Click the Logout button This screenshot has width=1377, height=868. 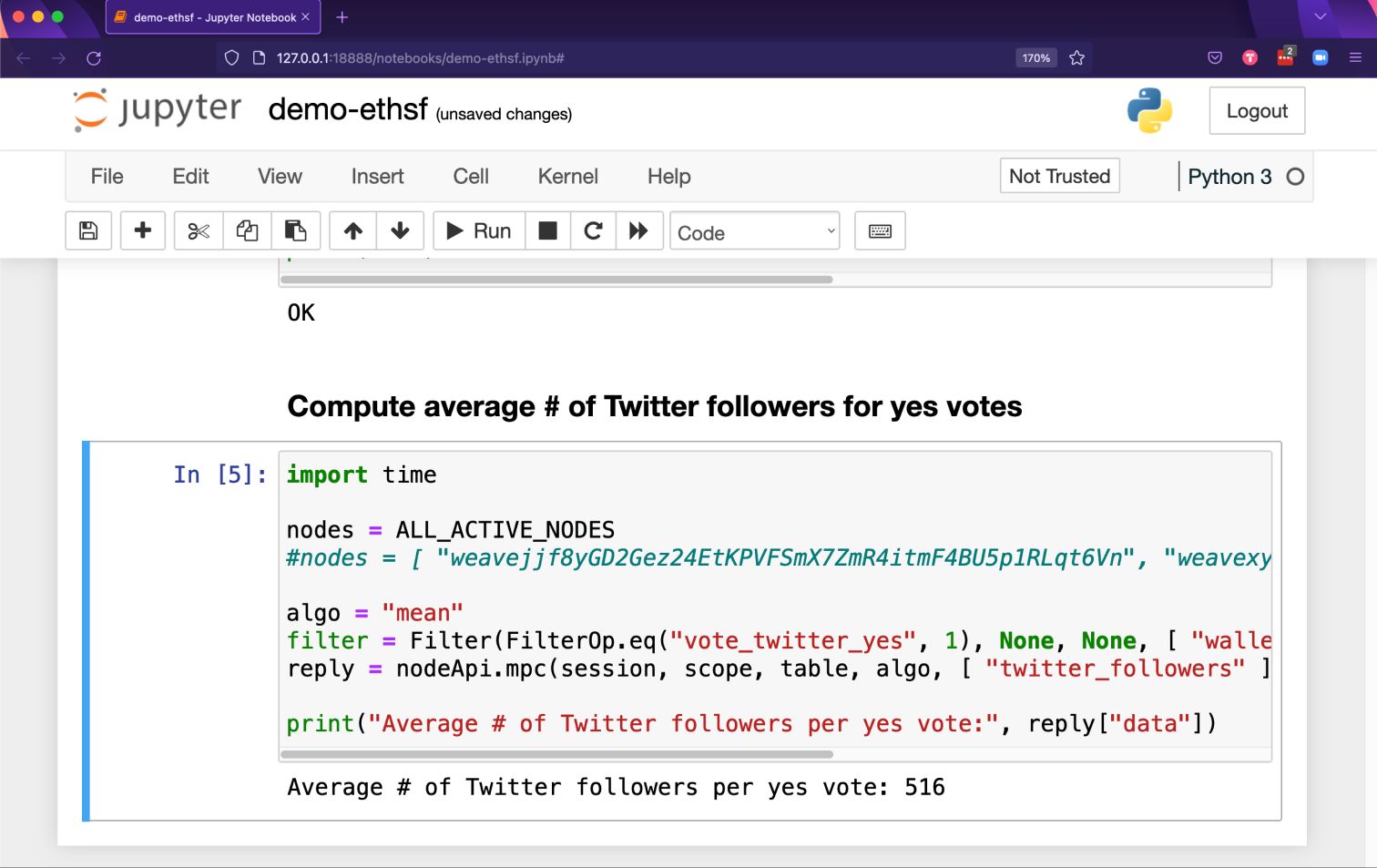tap(1257, 110)
